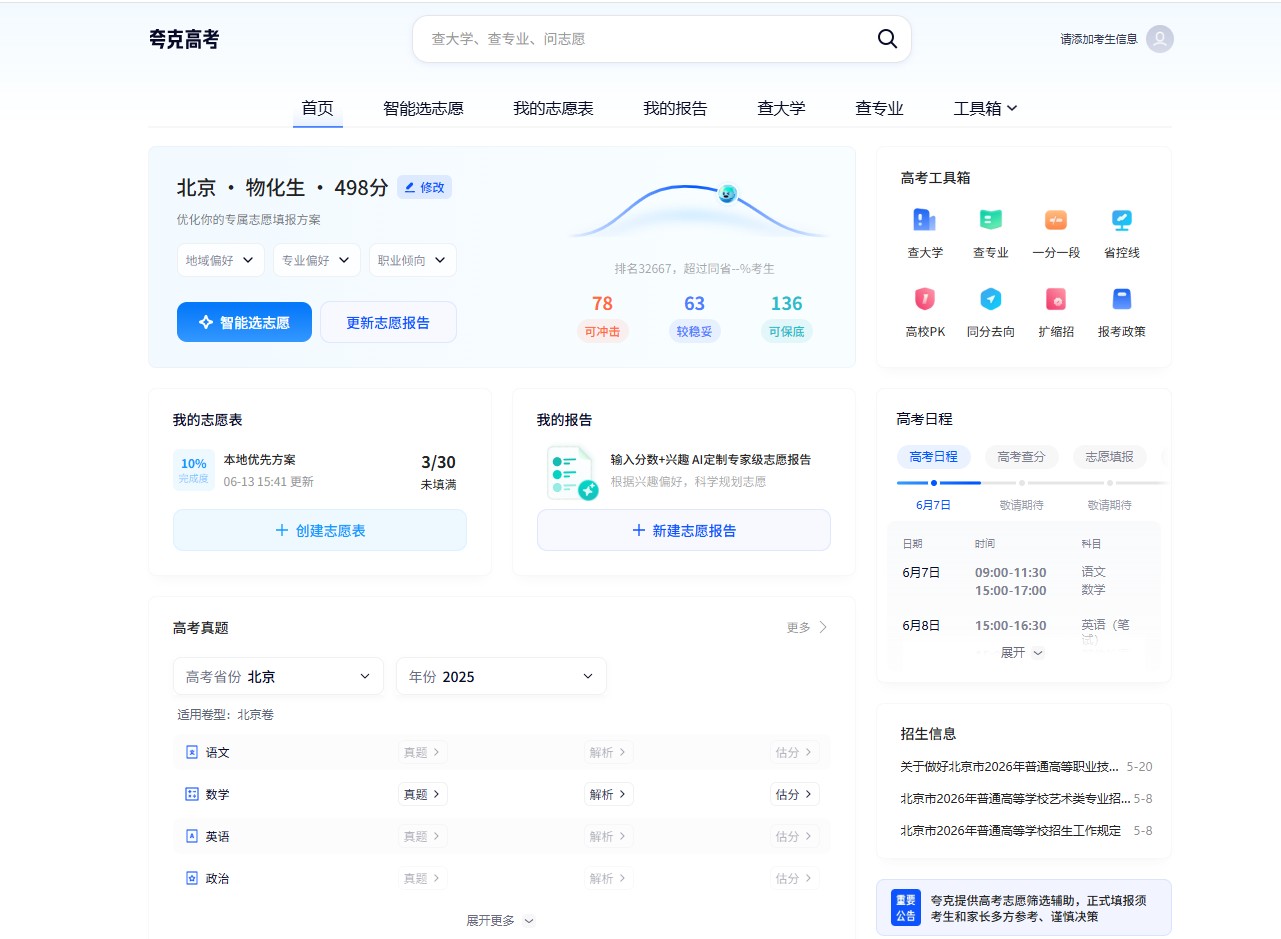The height and width of the screenshot is (939, 1281).
Task: Click the 6月7日 timeline marker
Action: [x=933, y=483]
